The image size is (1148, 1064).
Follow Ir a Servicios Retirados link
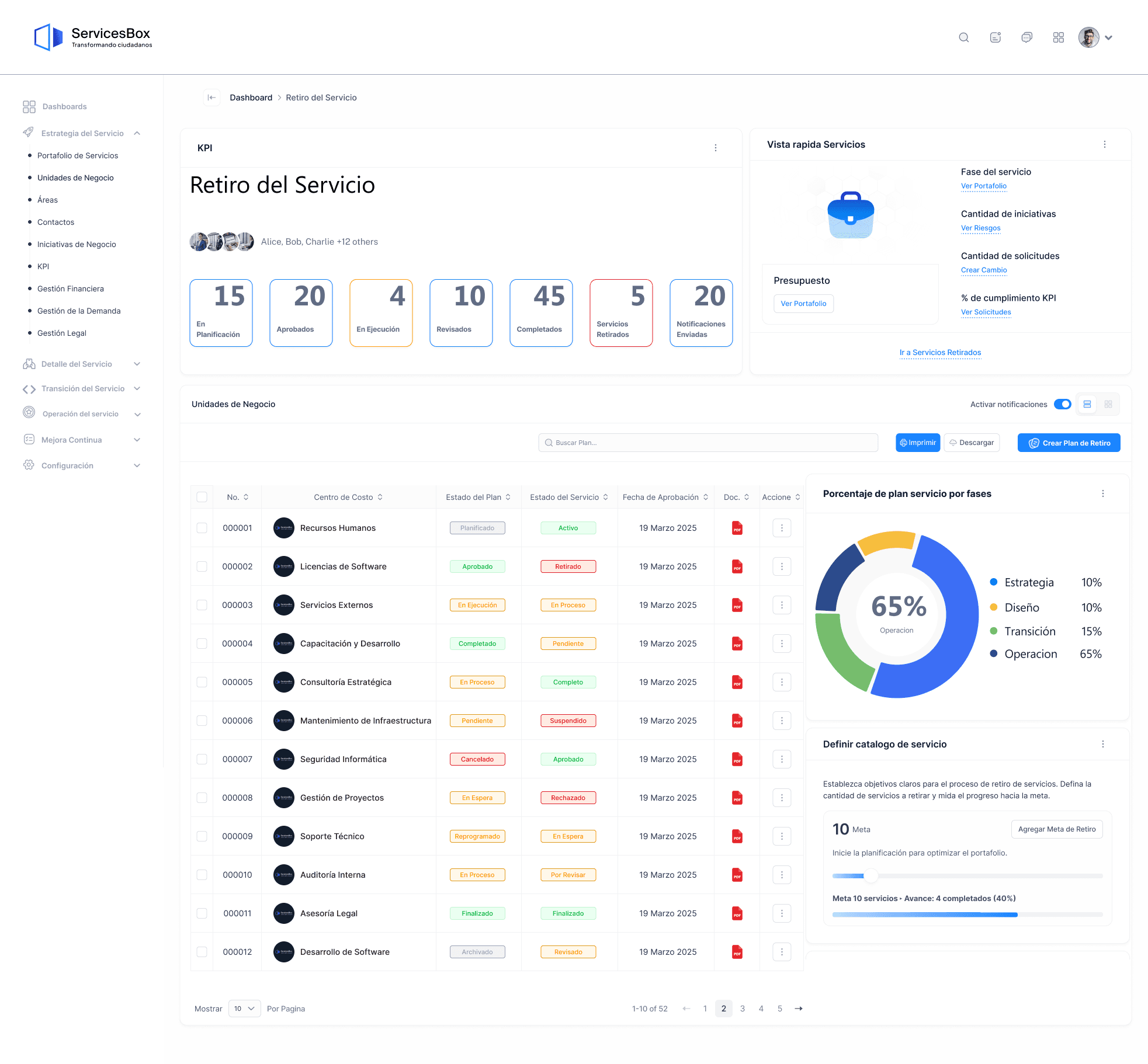[940, 352]
